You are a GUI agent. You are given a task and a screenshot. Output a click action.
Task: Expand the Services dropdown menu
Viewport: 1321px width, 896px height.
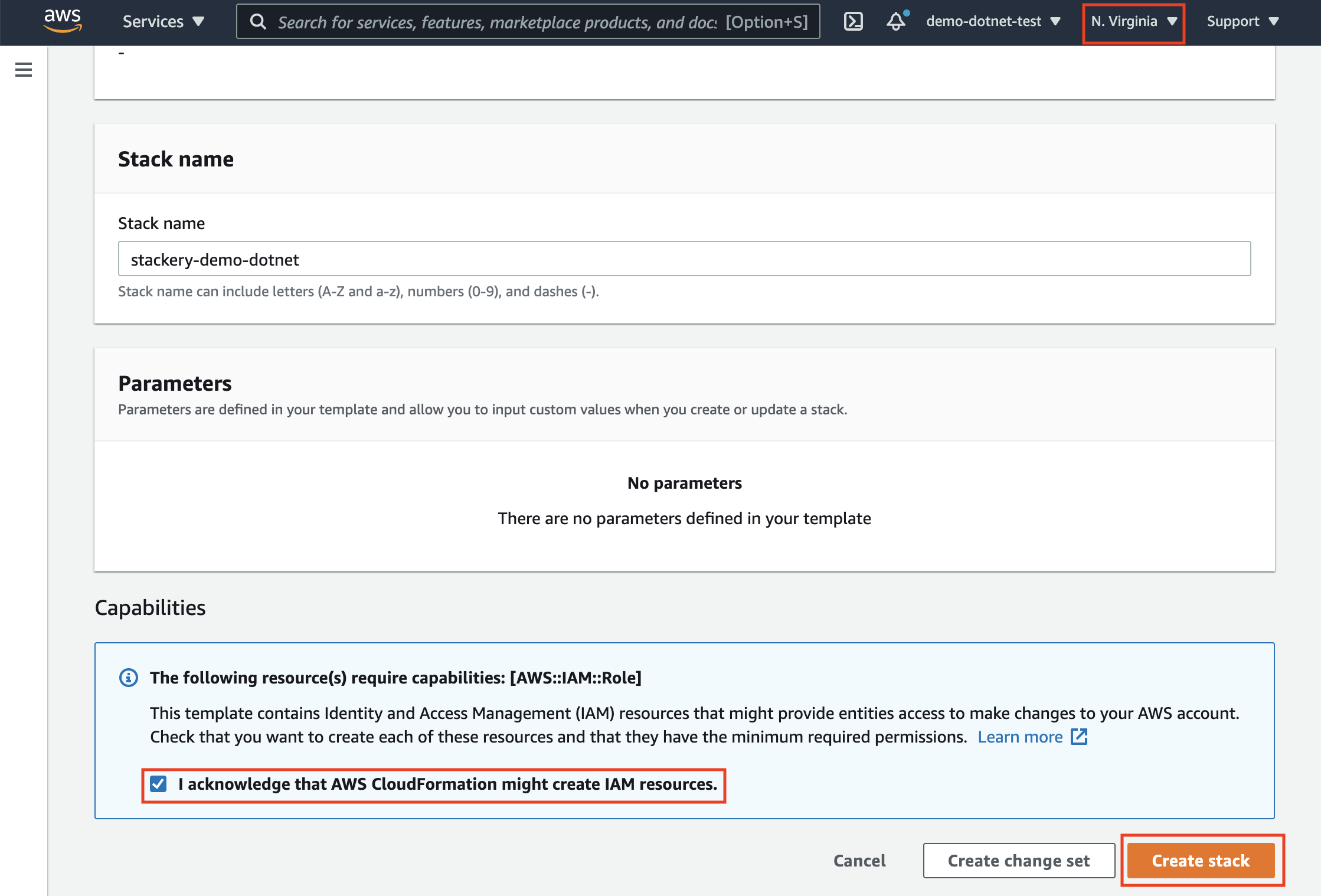pos(164,22)
